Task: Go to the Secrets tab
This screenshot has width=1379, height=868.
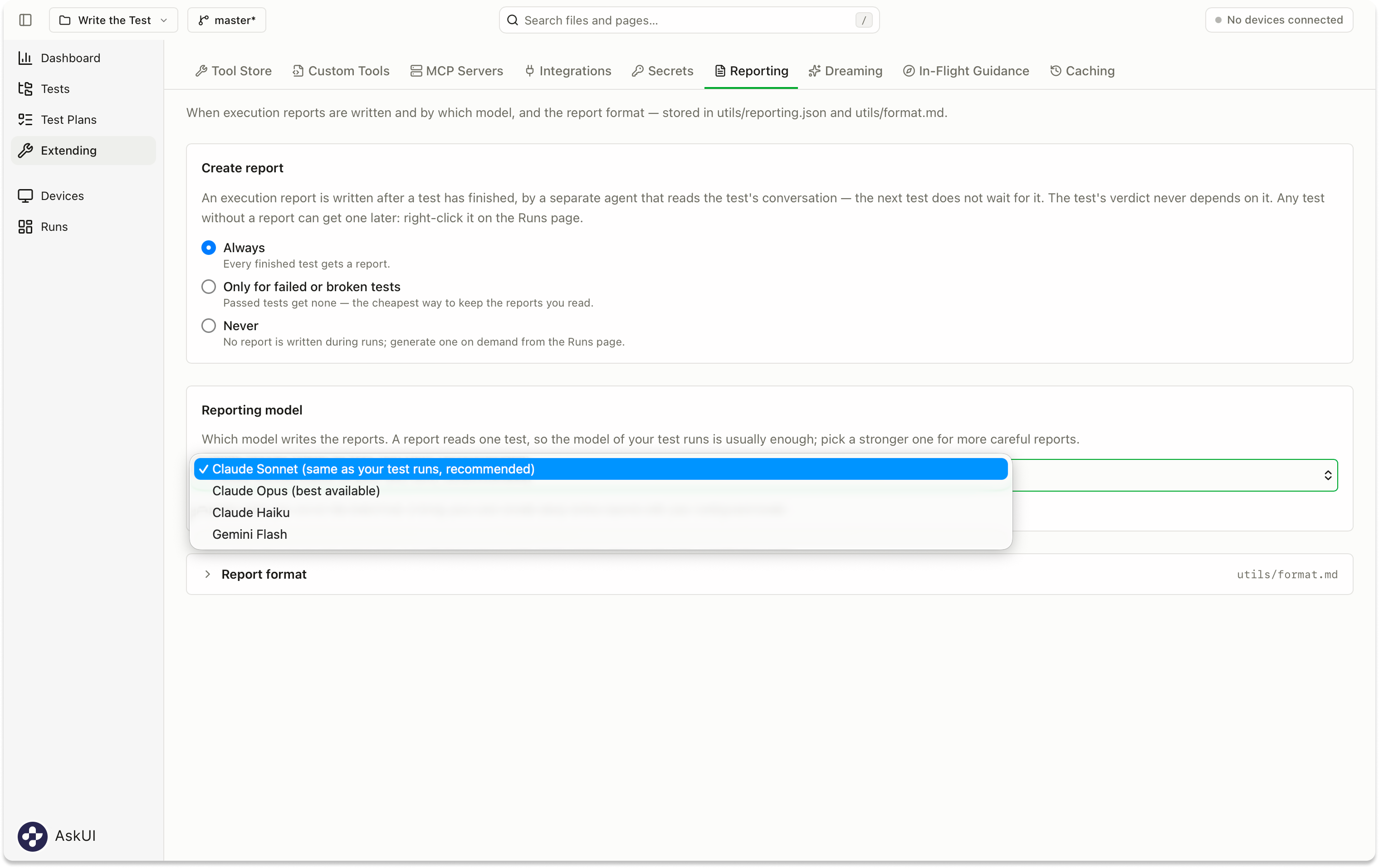Action: click(662, 71)
